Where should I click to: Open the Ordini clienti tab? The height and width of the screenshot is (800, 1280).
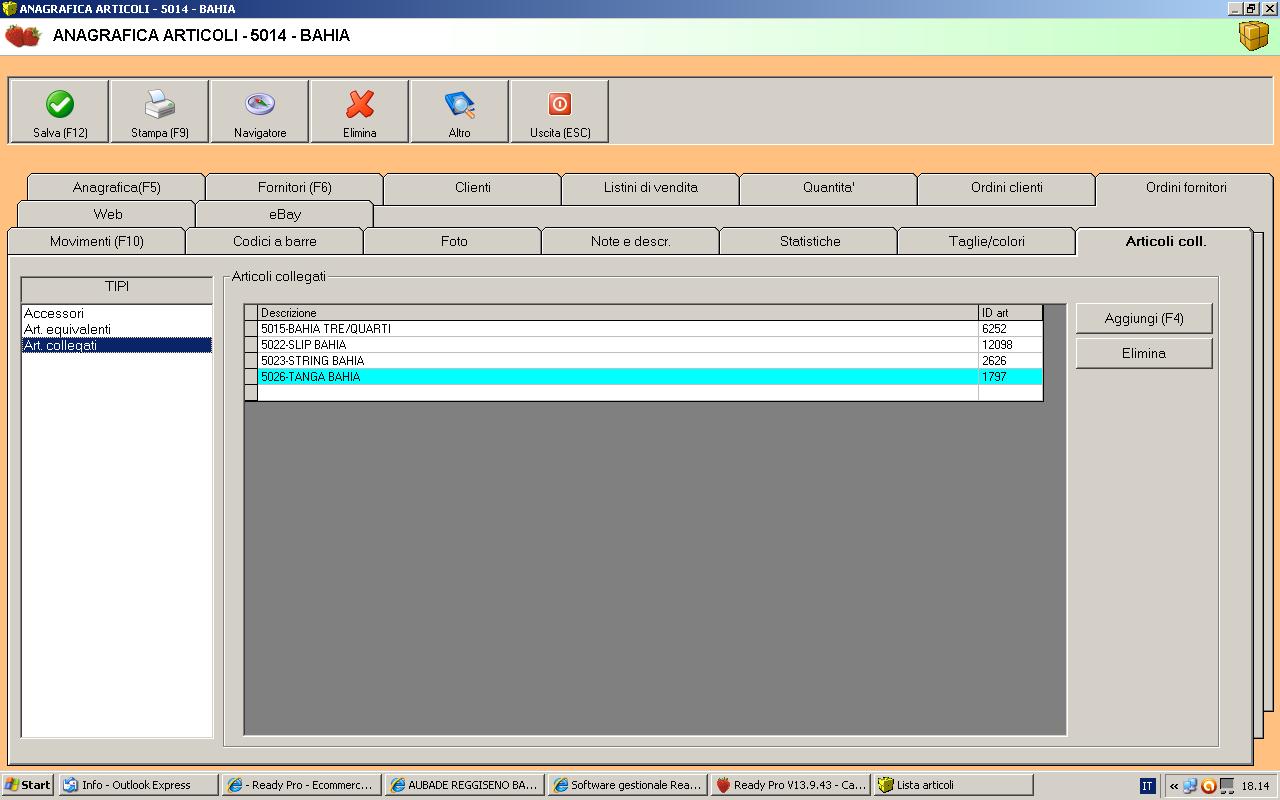1007,187
